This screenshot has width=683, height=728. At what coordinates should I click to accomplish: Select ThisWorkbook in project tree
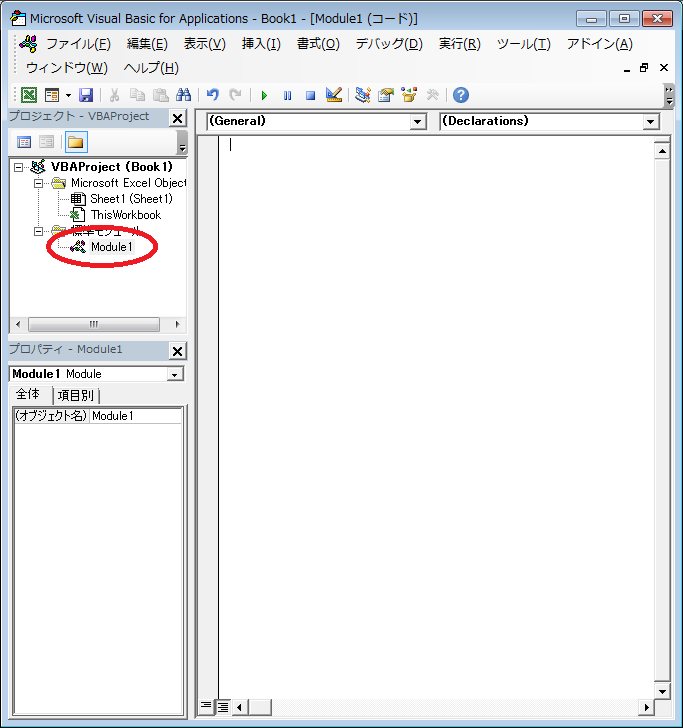tap(126, 215)
